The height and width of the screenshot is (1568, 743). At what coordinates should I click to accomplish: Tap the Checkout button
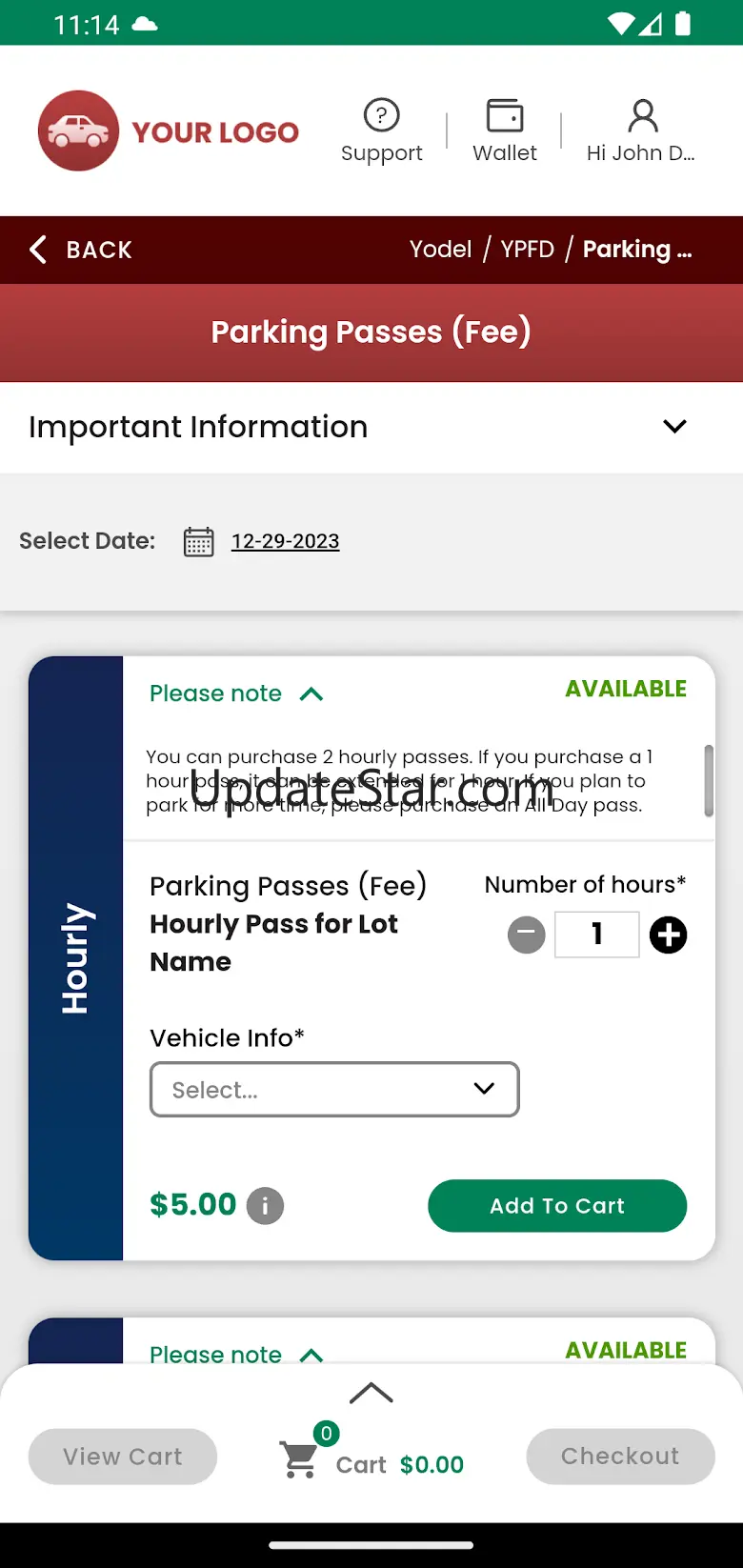coord(620,1456)
